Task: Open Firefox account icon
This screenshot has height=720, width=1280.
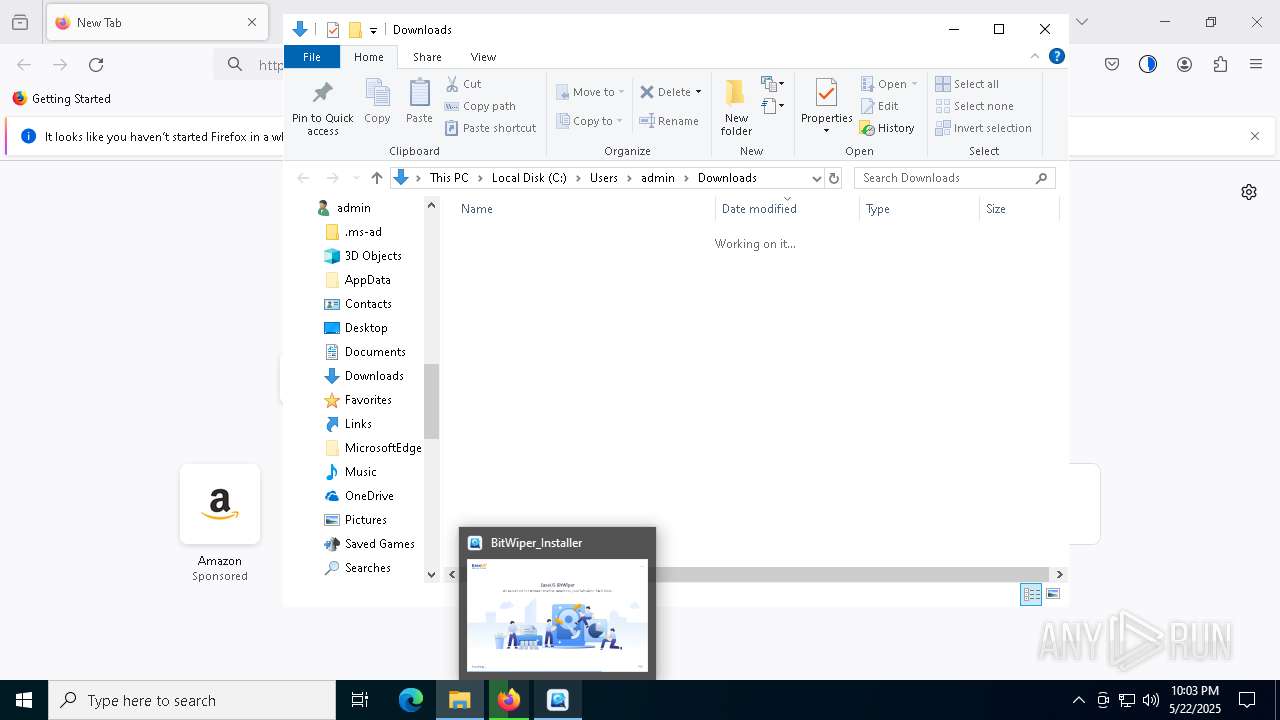Action: (1184, 65)
